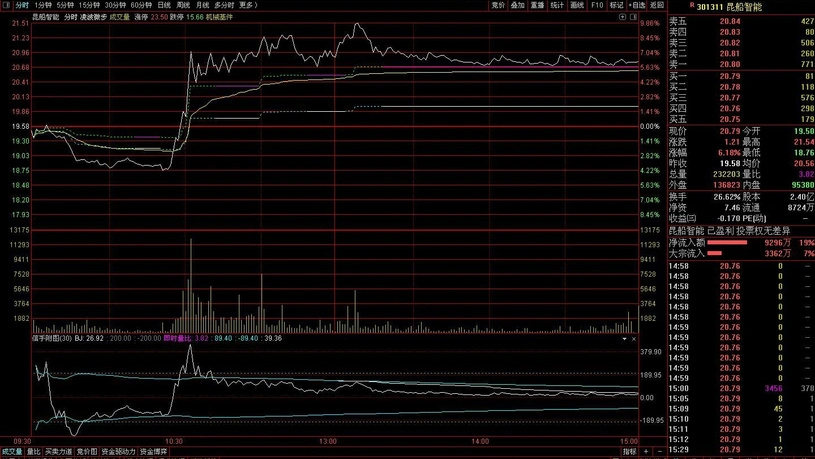Click the 15:29 trade row
Screen dimensions: 815x459
click(741, 450)
